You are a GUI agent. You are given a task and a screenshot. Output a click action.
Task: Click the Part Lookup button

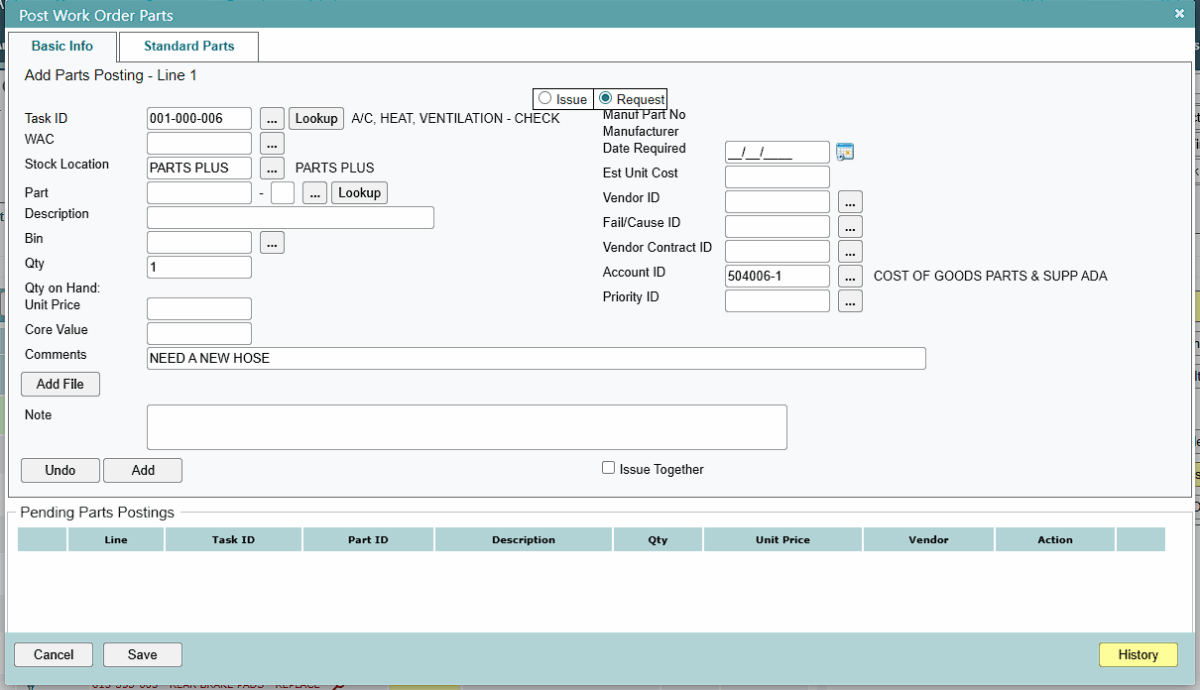(359, 193)
